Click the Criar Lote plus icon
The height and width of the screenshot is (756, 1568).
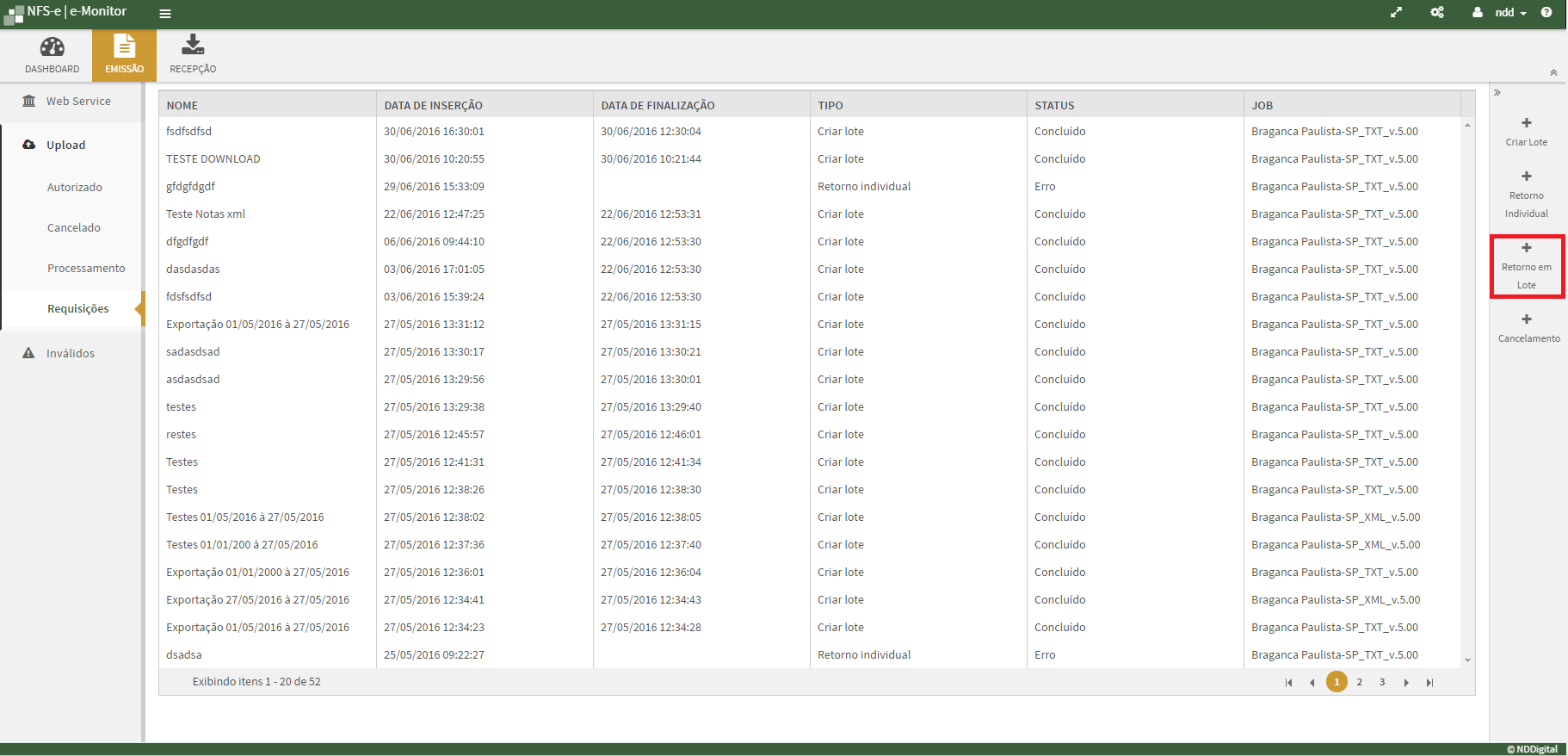(1526, 123)
